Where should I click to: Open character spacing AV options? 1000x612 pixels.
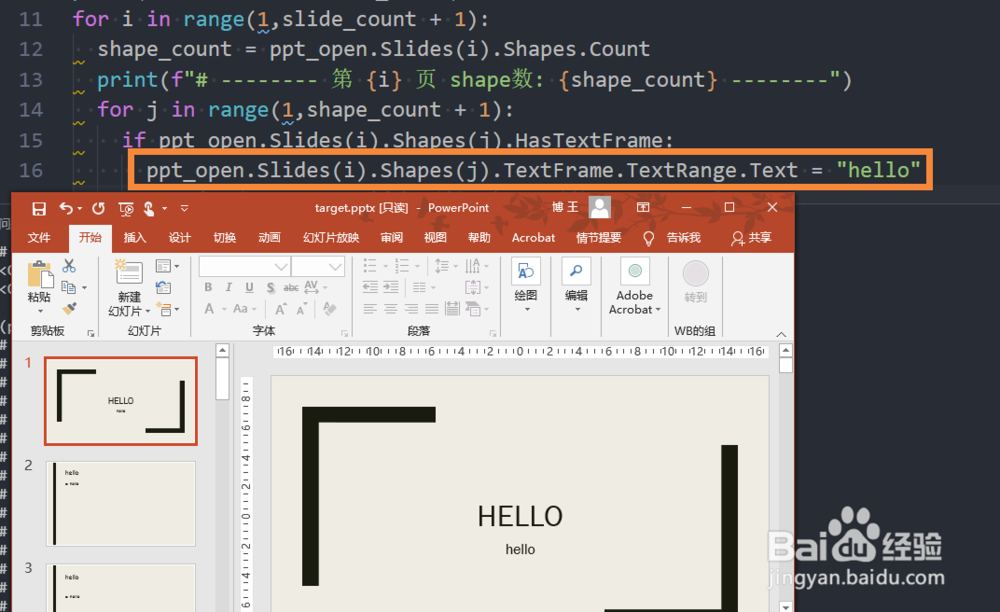315,288
